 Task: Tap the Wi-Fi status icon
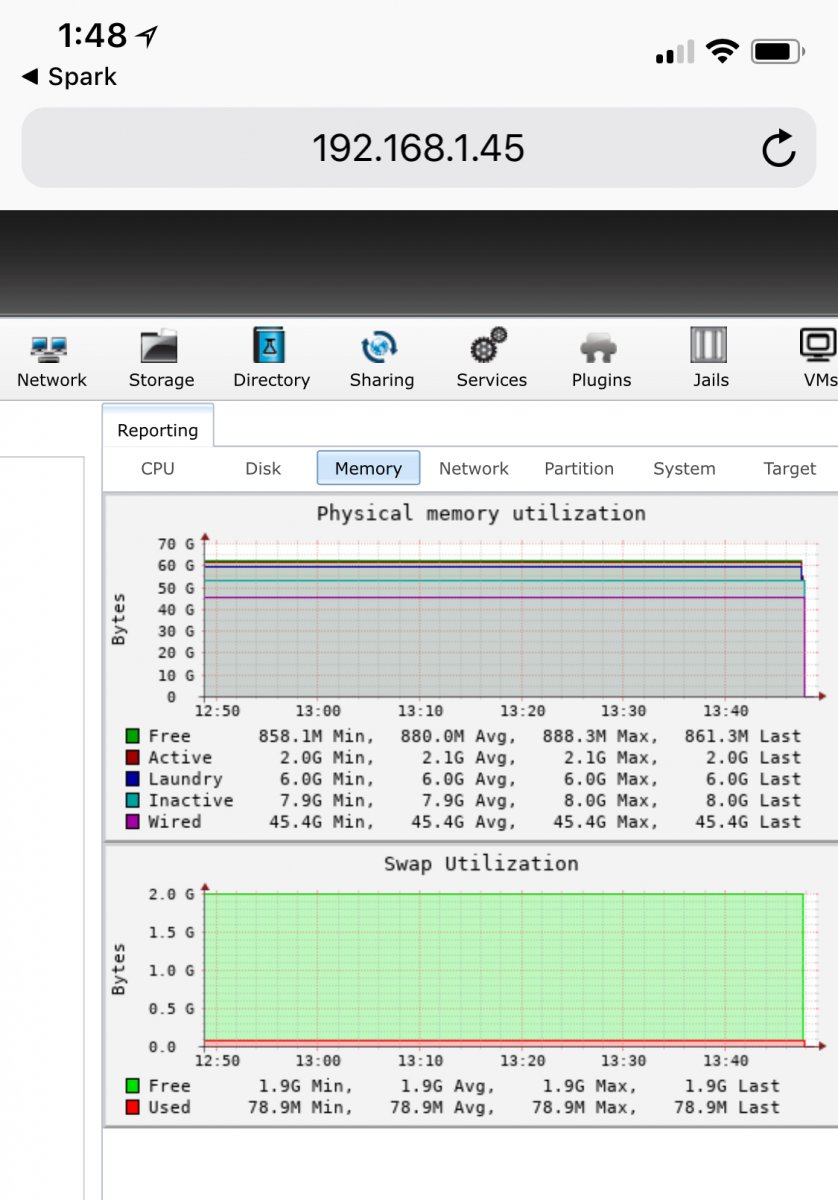point(721,51)
